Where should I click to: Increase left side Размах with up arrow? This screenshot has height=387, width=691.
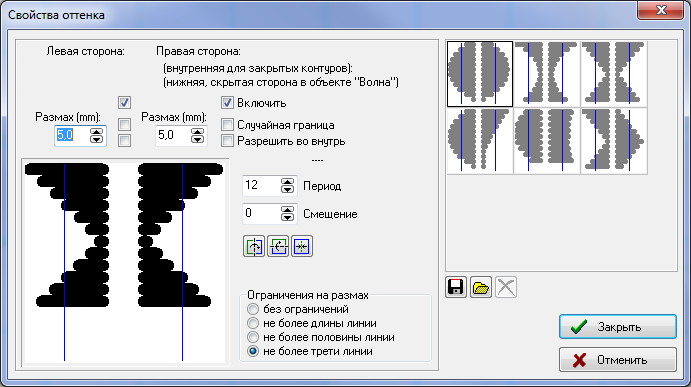click(96, 131)
